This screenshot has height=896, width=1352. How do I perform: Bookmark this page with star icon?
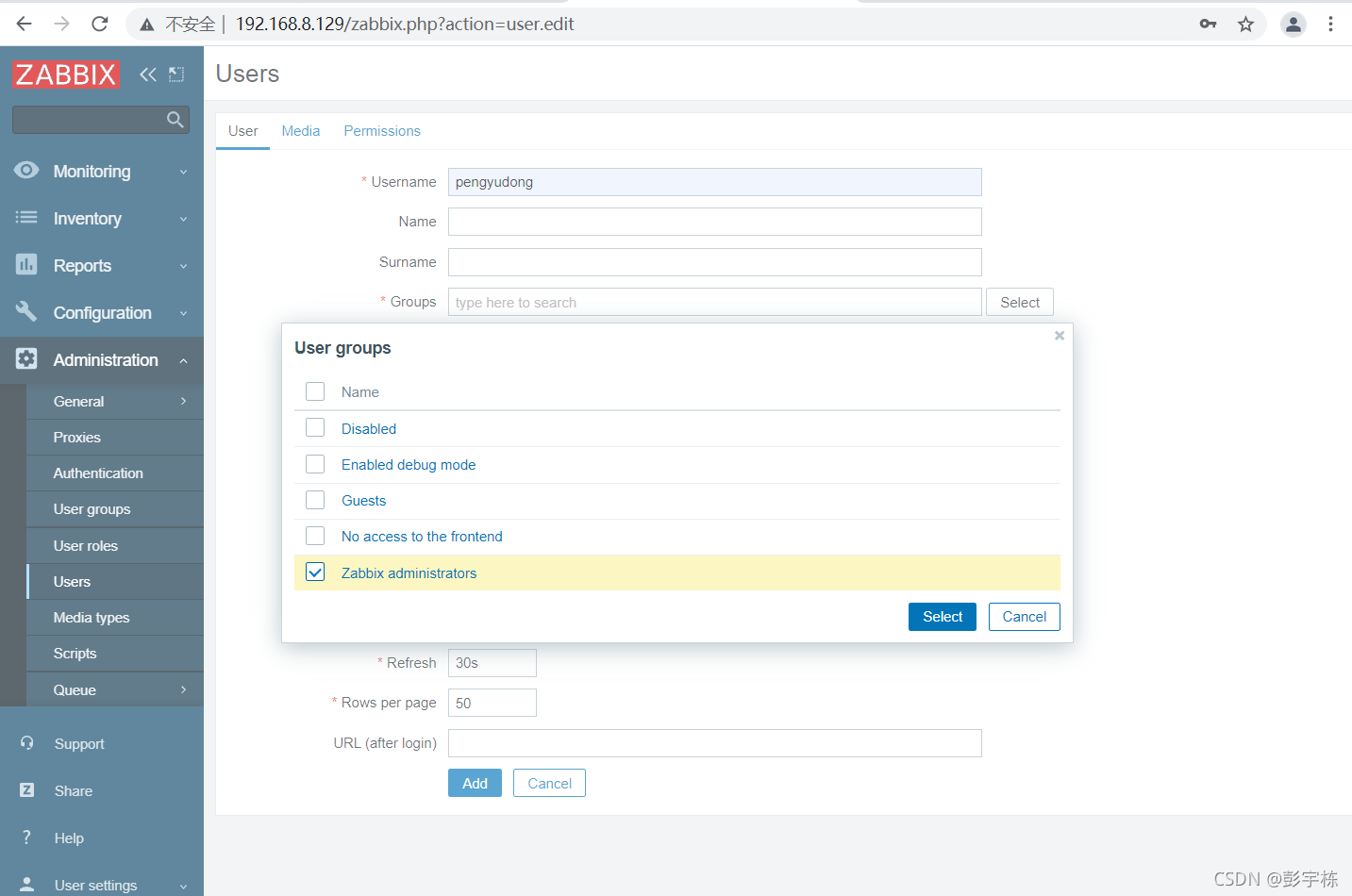tap(1245, 24)
